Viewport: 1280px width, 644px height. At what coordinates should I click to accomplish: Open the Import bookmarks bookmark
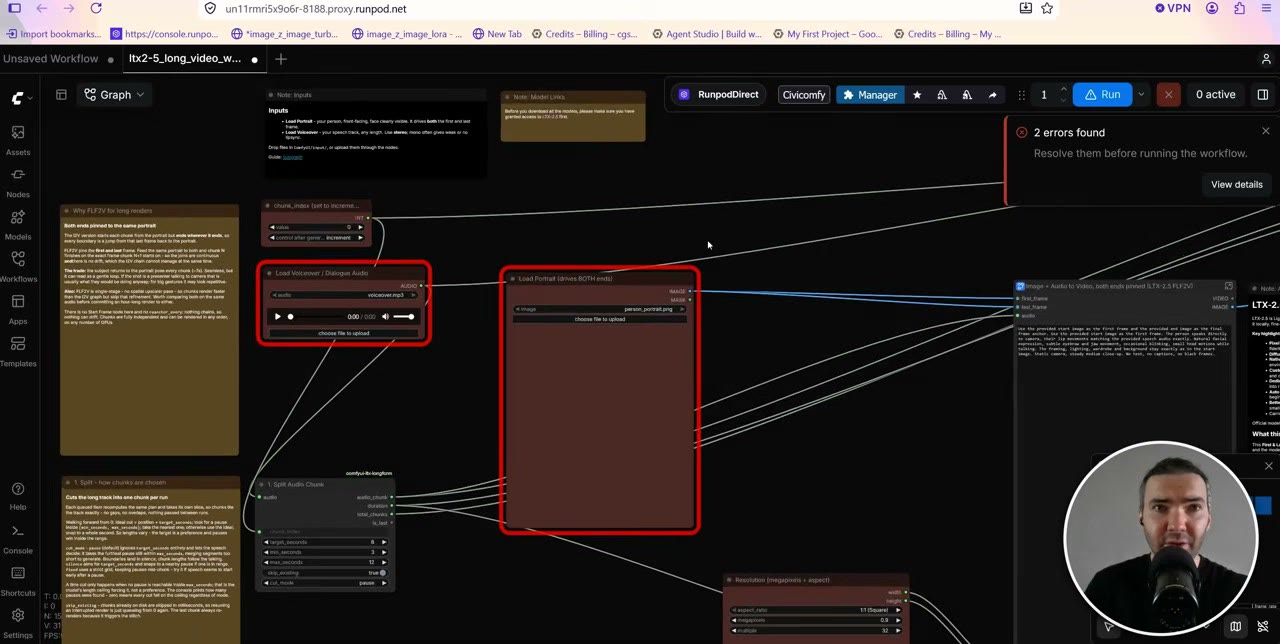pos(52,34)
